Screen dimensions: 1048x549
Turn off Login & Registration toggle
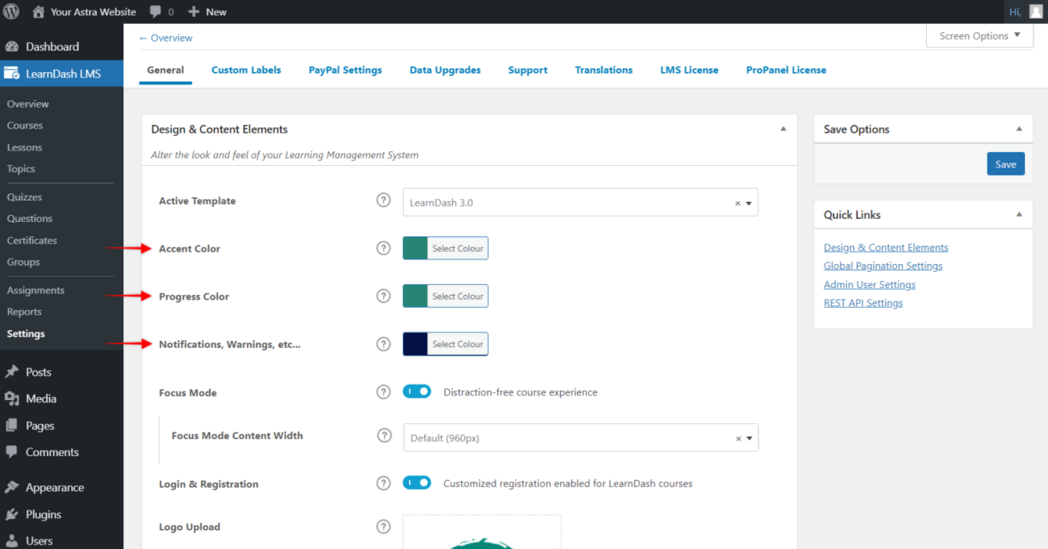417,483
